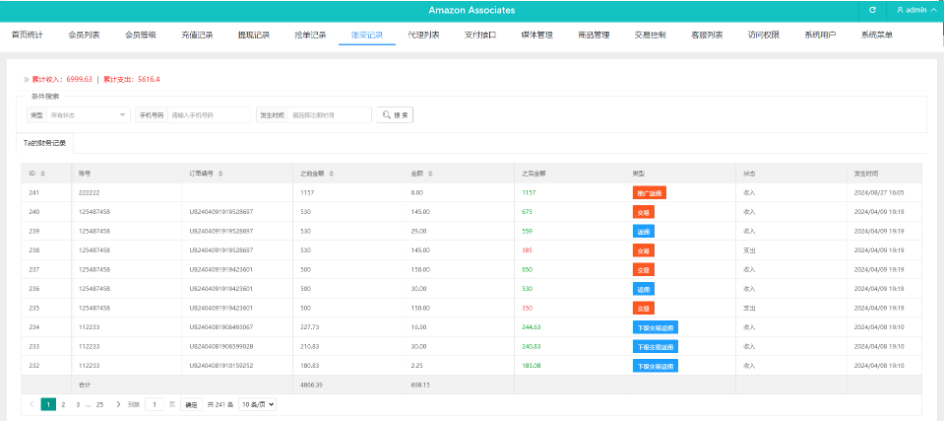Click order number U82404081906599028
This screenshot has height=421, width=944.
221,346
